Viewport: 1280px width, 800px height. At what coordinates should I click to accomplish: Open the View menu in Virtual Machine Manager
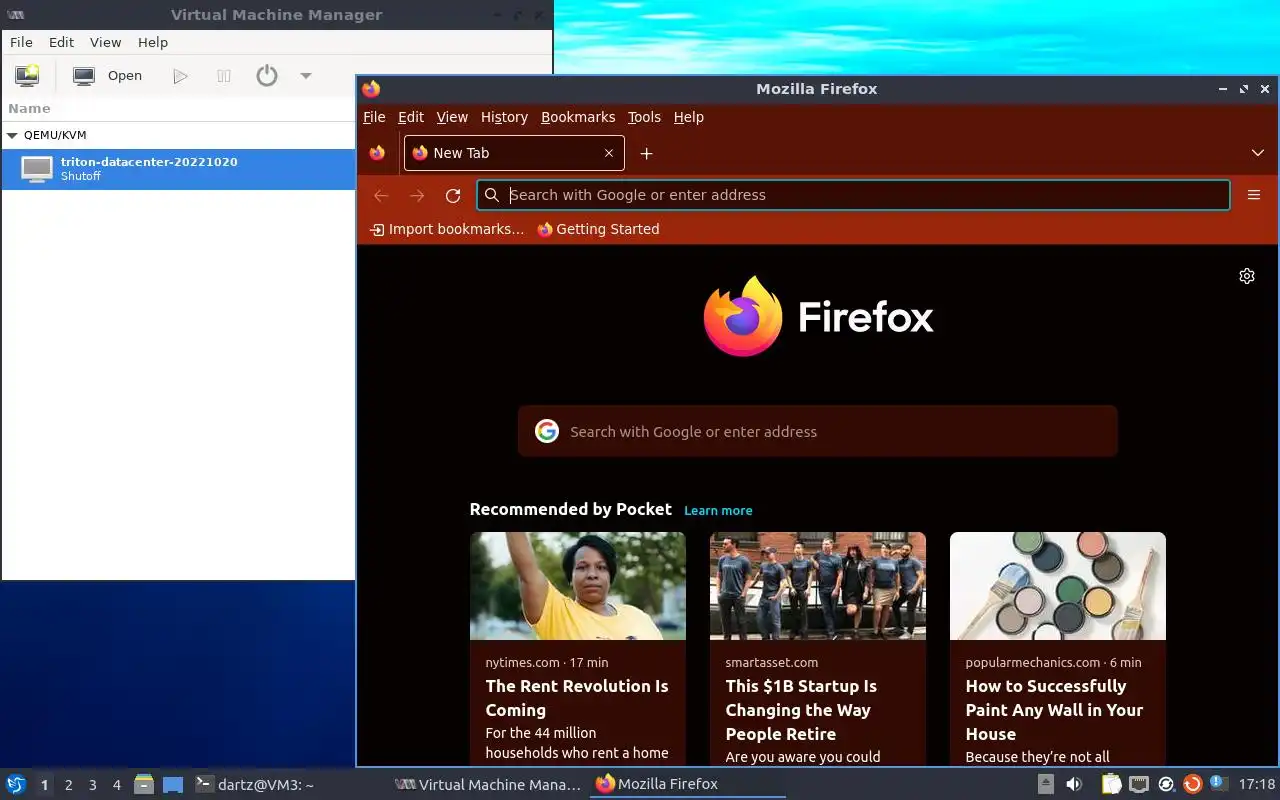click(105, 42)
